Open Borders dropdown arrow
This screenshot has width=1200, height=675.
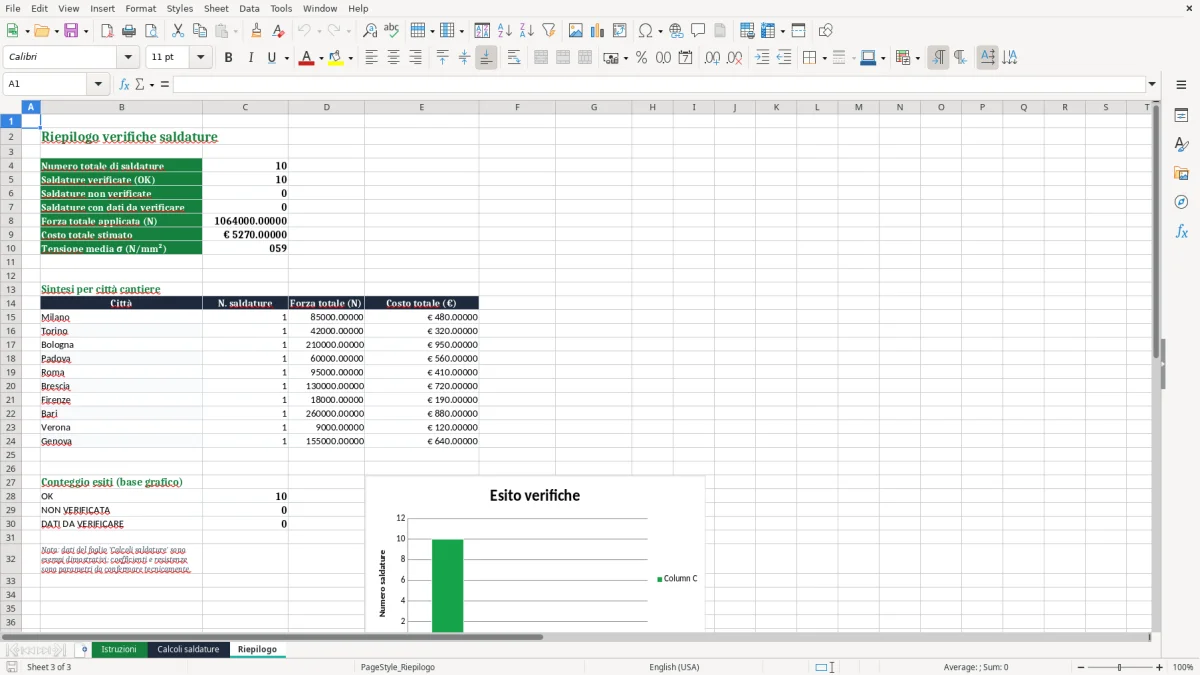coord(823,58)
